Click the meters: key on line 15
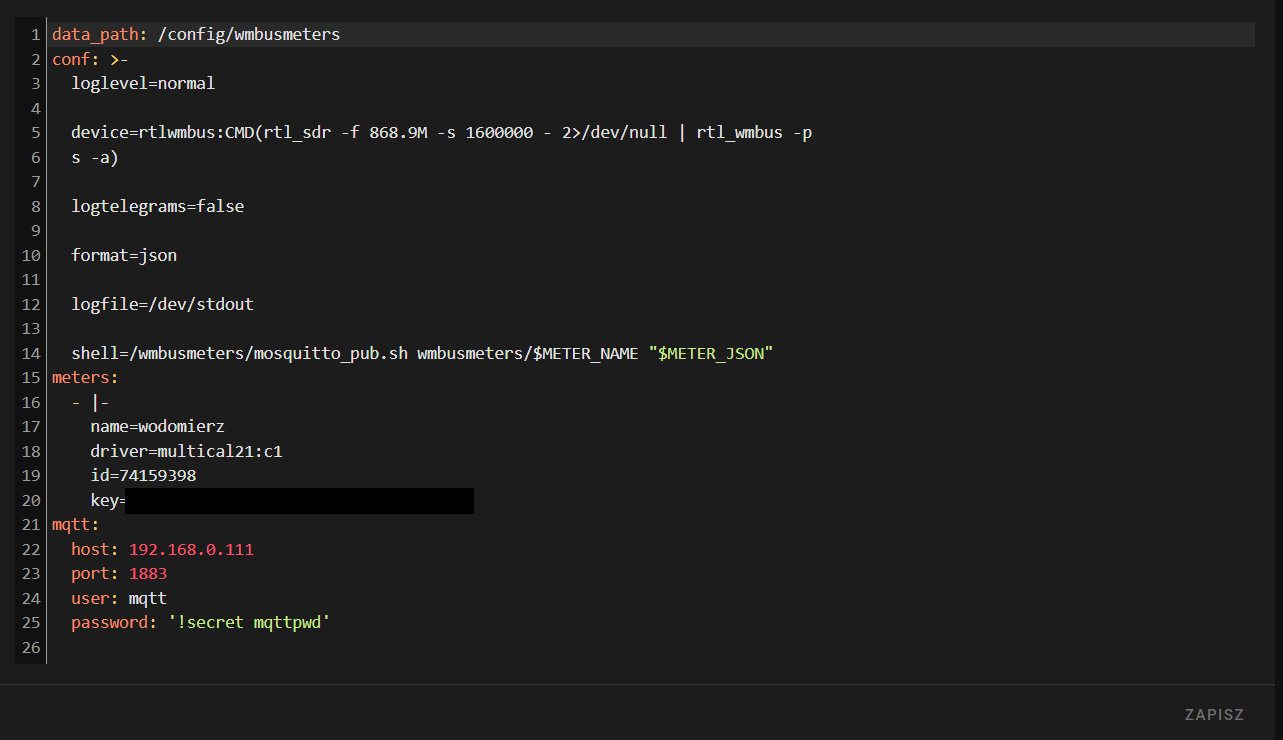The image size is (1283, 740). [85, 377]
